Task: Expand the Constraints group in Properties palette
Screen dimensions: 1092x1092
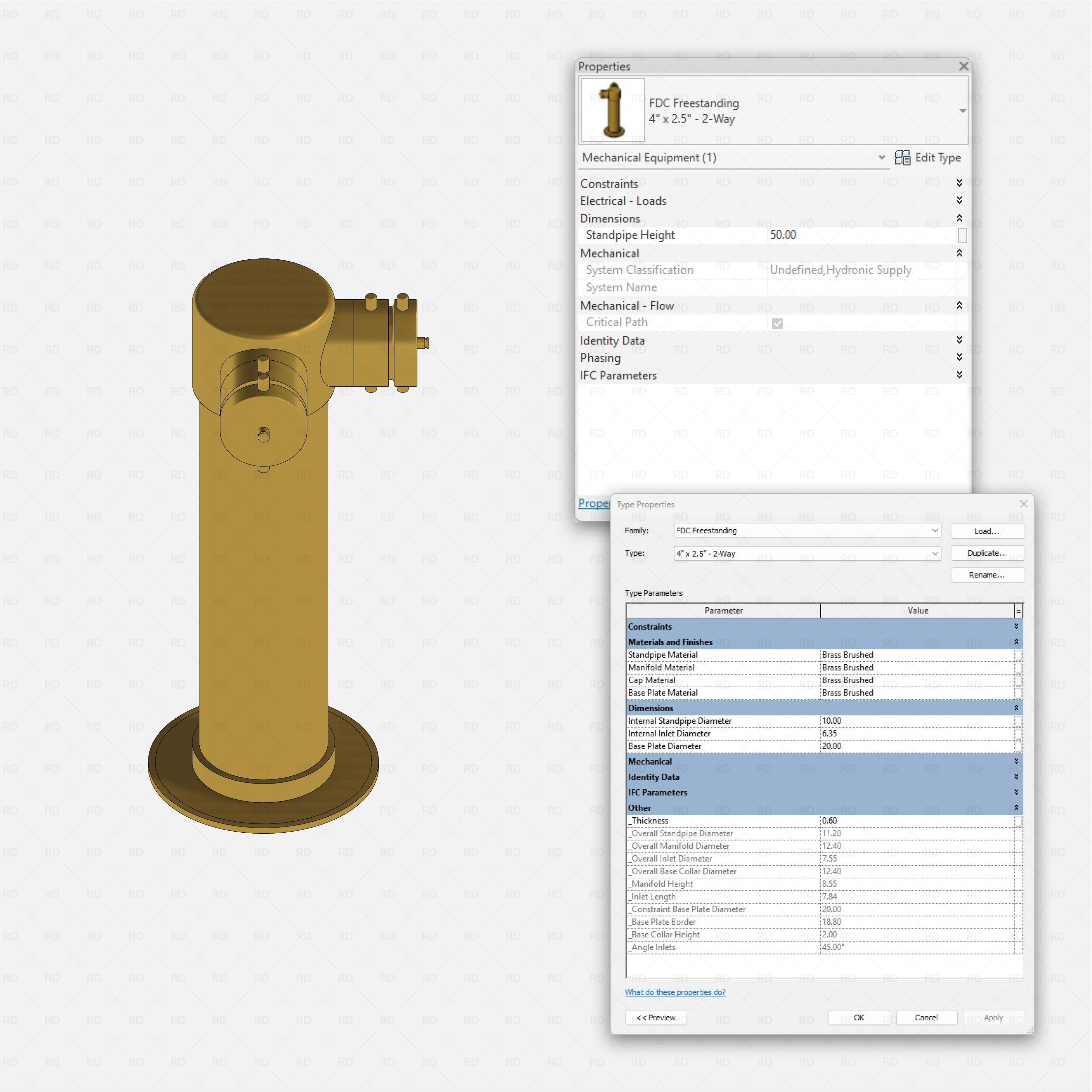Action: 959,183
